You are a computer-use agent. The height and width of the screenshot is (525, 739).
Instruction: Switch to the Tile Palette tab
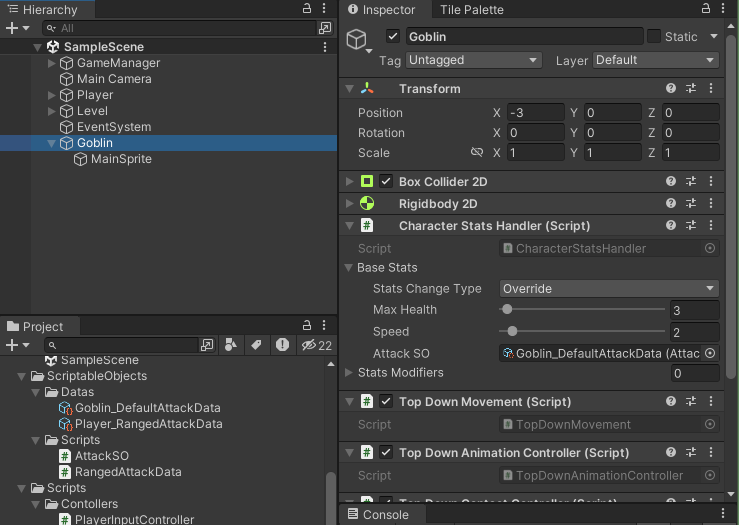[x=471, y=9]
